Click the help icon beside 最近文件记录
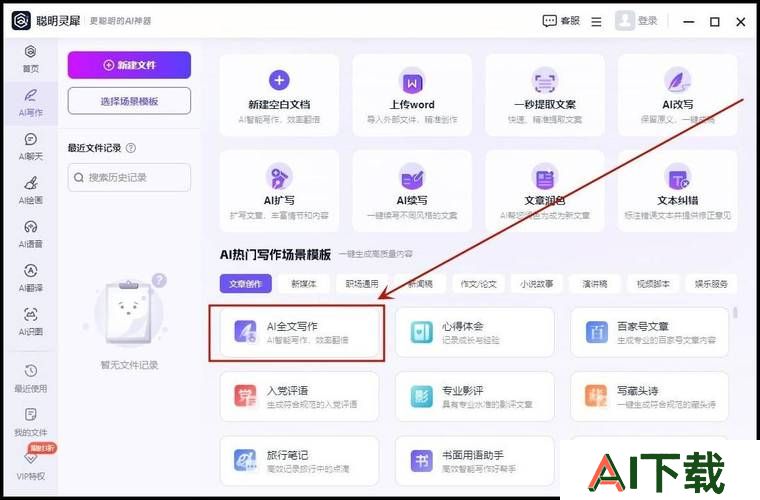The image size is (760, 500). click(x=131, y=148)
